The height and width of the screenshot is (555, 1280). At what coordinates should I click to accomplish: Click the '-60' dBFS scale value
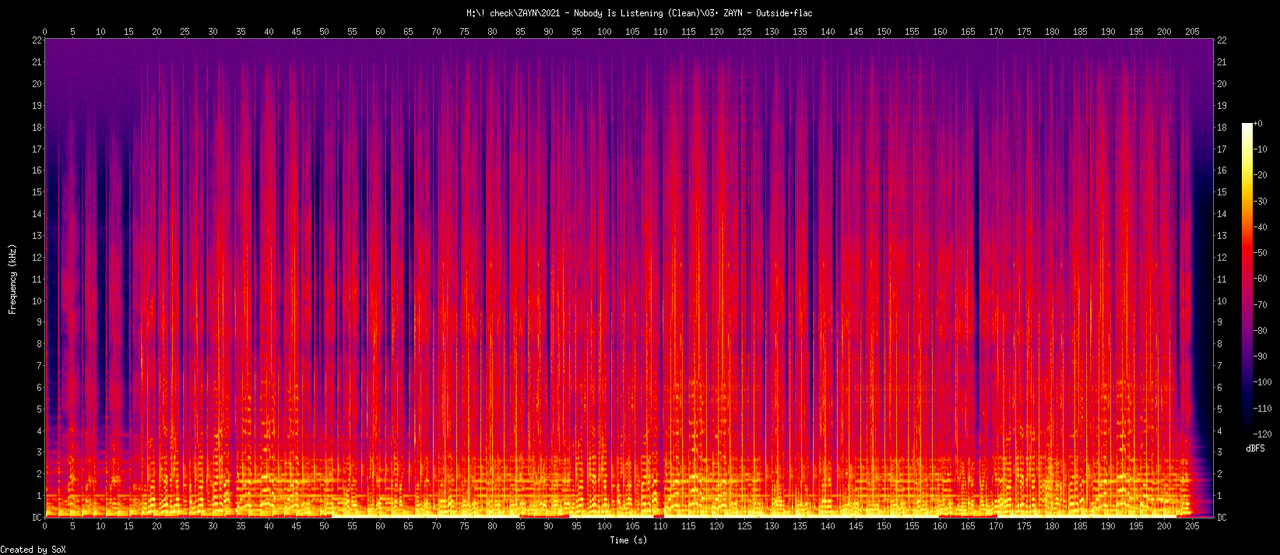tap(1263, 279)
